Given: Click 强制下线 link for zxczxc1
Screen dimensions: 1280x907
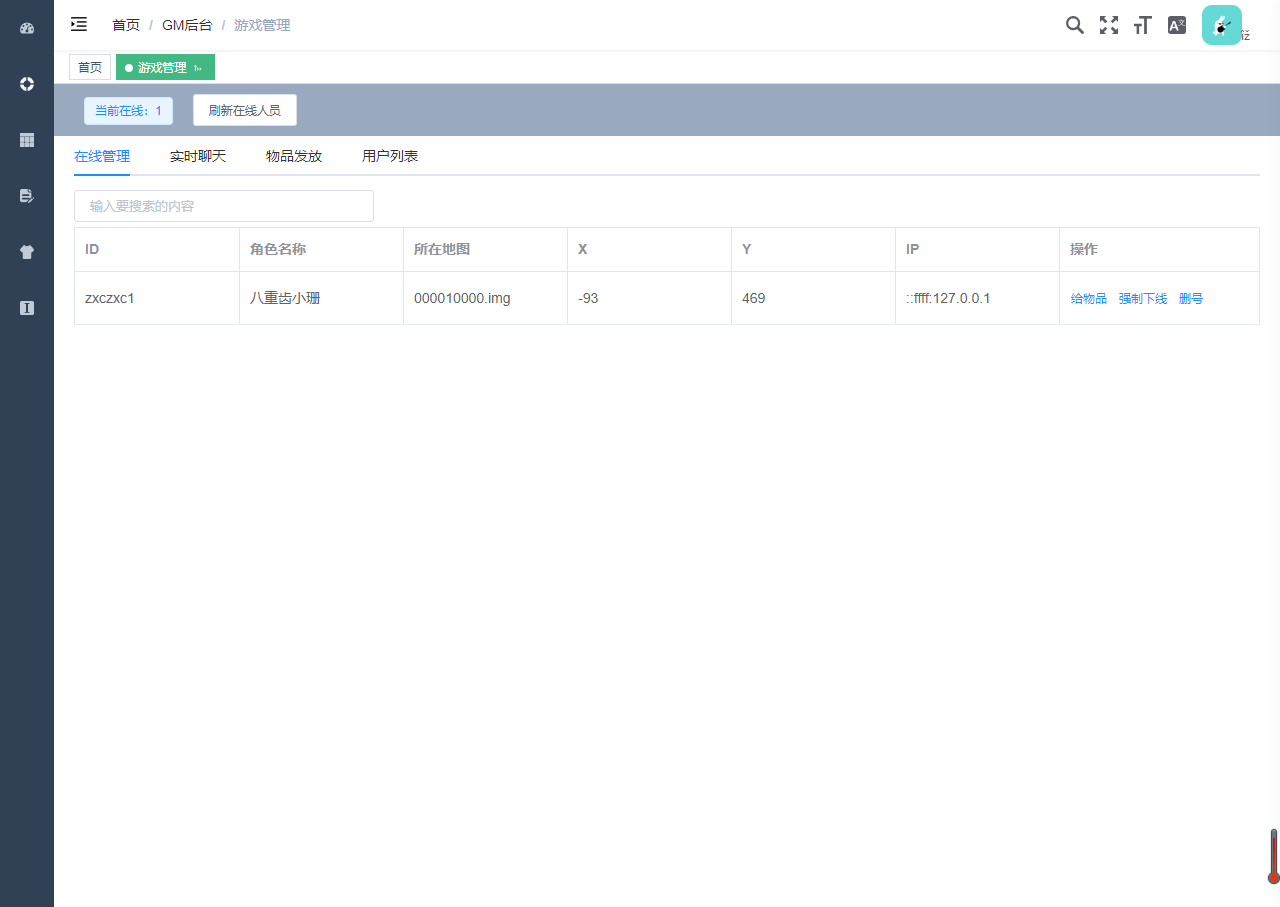Looking at the screenshot, I should [1143, 298].
